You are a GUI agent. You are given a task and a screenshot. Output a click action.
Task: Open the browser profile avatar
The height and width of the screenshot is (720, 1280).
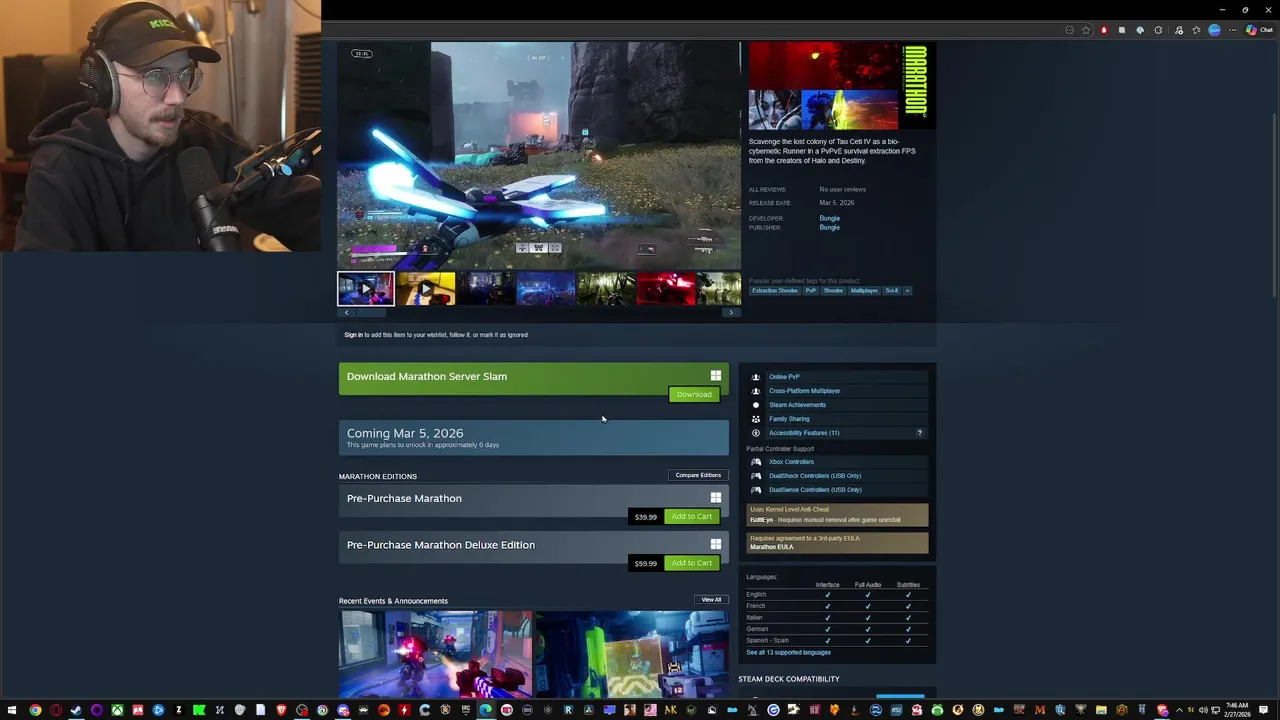(1214, 30)
